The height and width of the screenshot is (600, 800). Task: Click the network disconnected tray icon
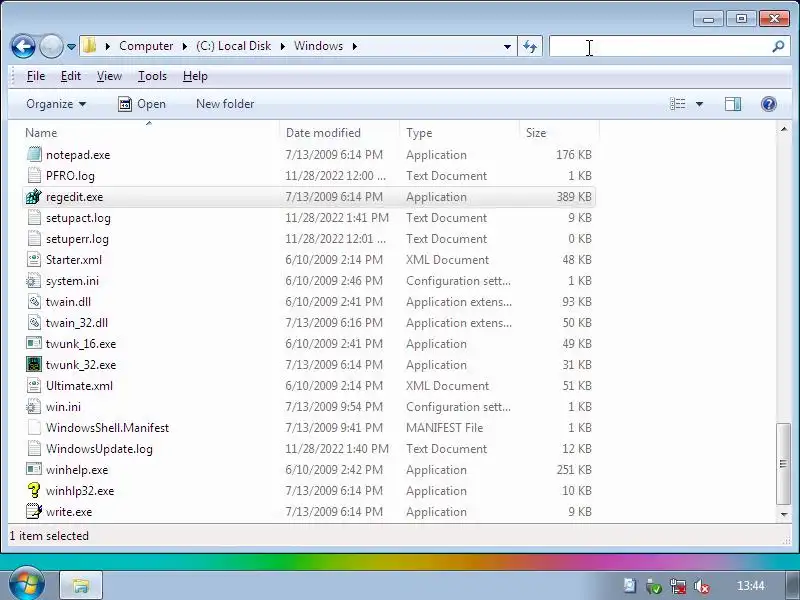tap(678, 586)
